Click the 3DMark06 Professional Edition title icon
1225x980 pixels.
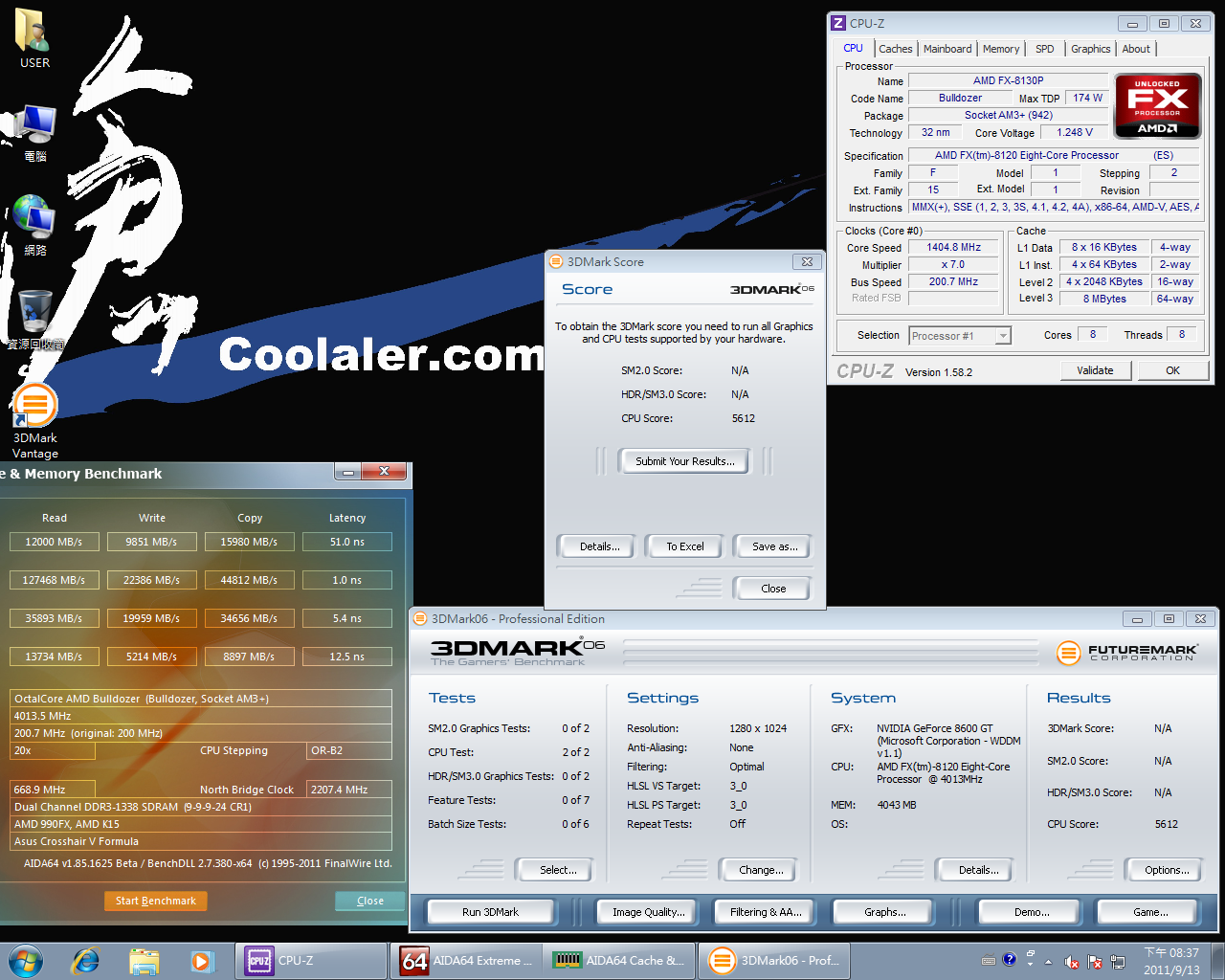(419, 618)
